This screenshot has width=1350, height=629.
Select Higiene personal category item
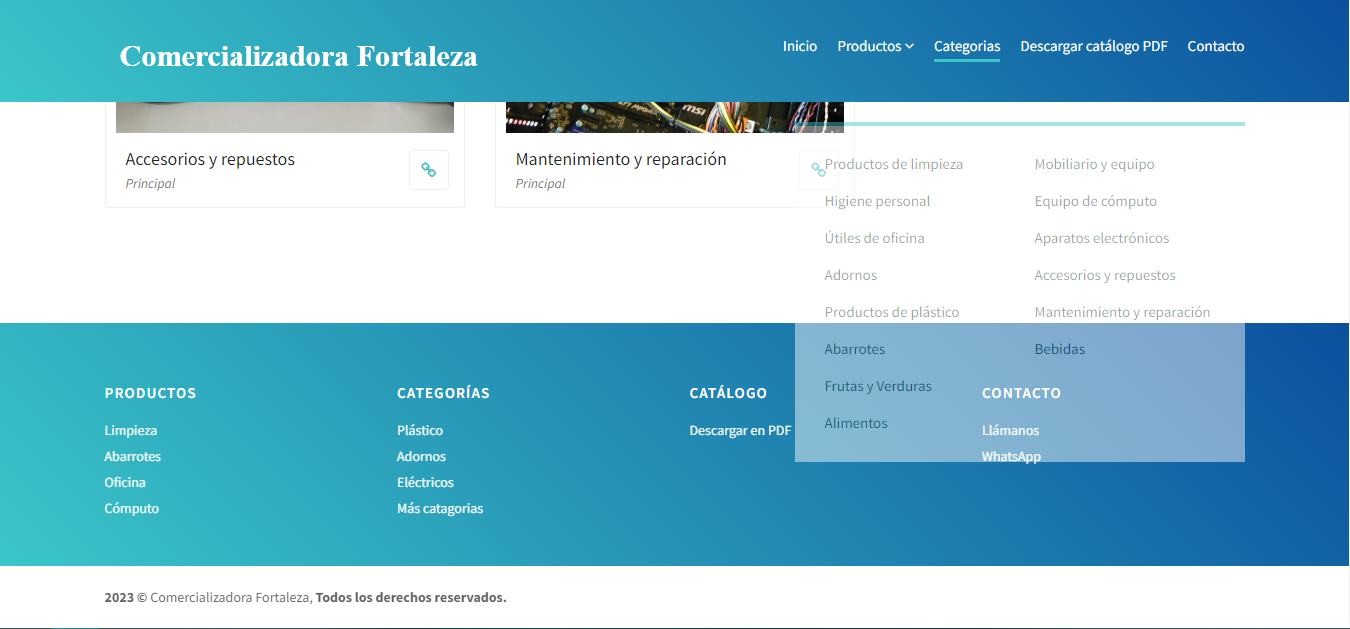(x=877, y=201)
